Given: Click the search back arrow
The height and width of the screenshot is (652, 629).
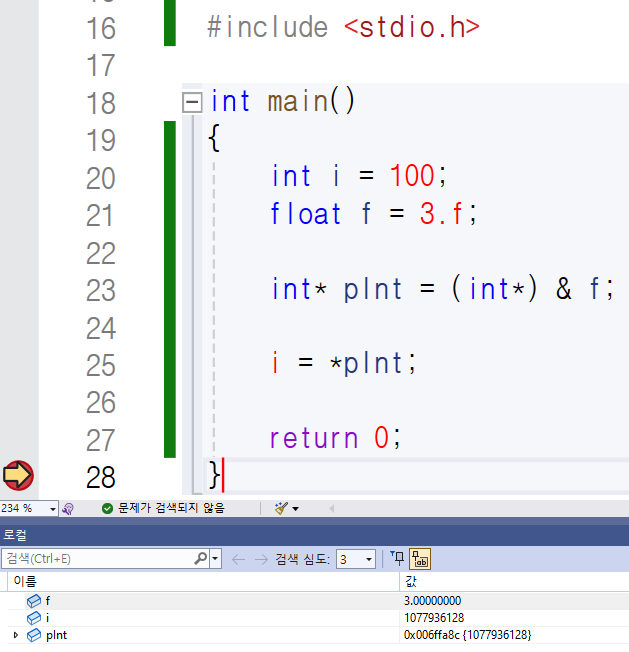Looking at the screenshot, I should [238, 559].
